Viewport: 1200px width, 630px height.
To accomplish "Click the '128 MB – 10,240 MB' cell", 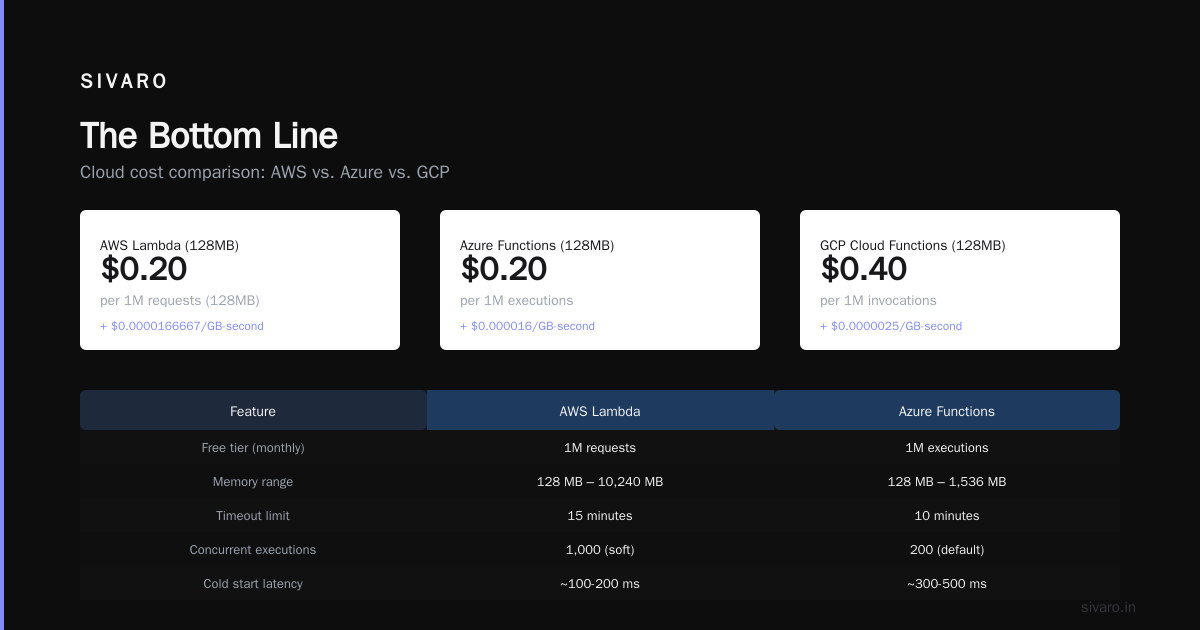I will (x=600, y=482).
